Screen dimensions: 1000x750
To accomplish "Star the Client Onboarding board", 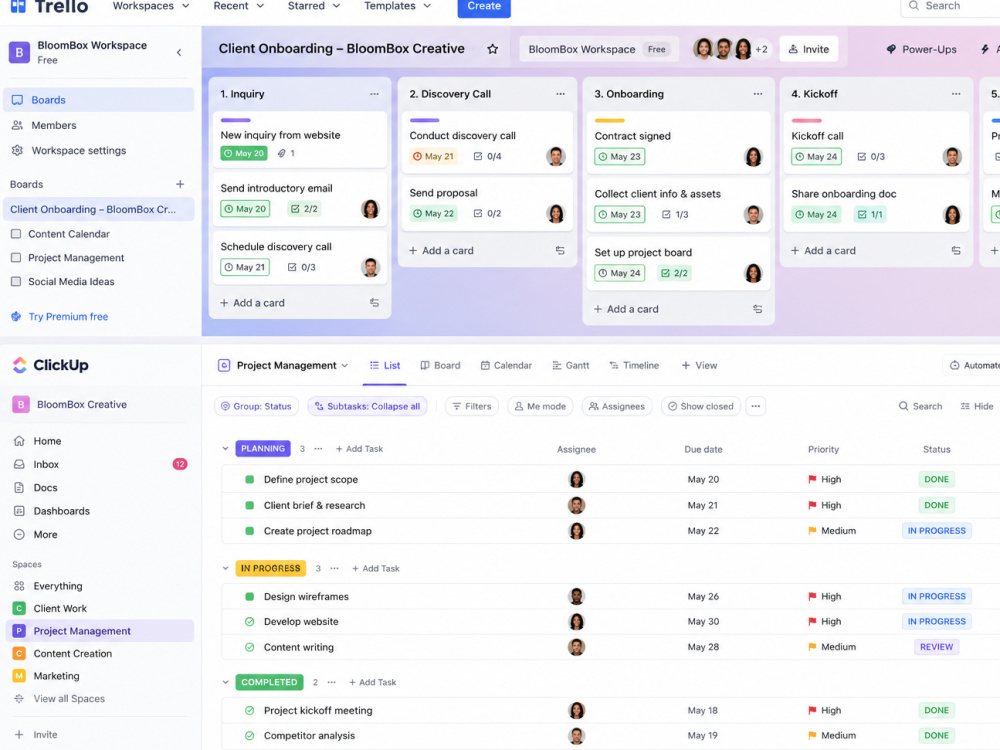I will (x=492, y=49).
